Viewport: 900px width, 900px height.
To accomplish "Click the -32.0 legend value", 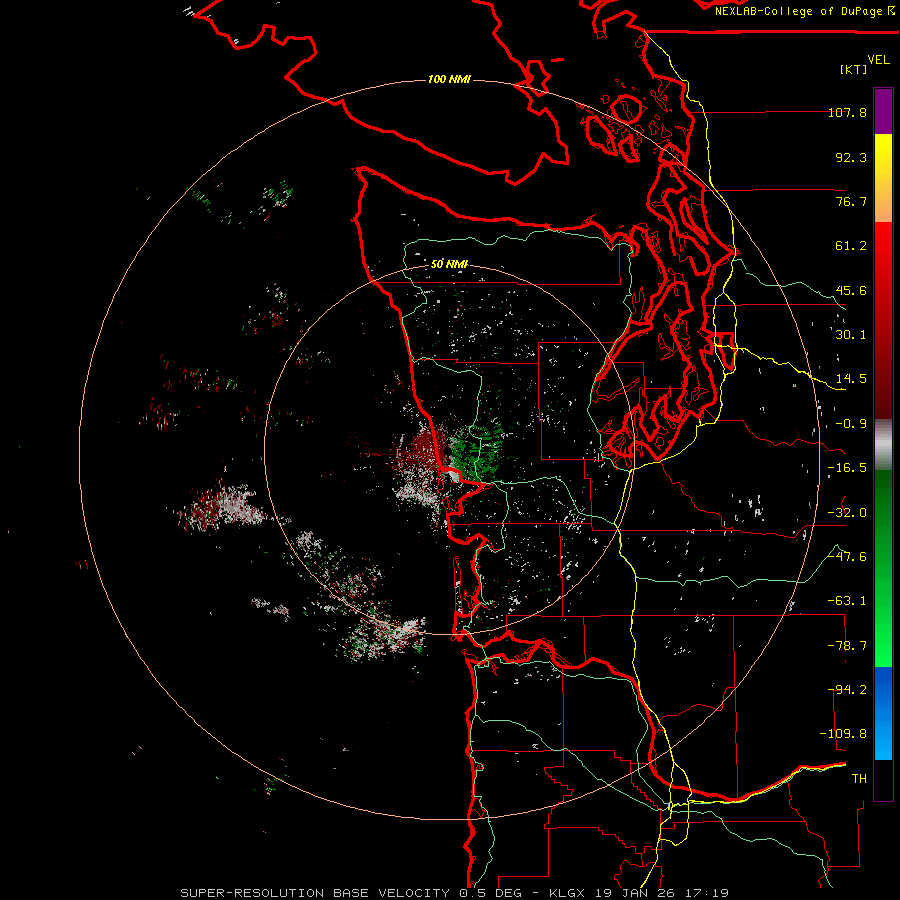I will [847, 513].
